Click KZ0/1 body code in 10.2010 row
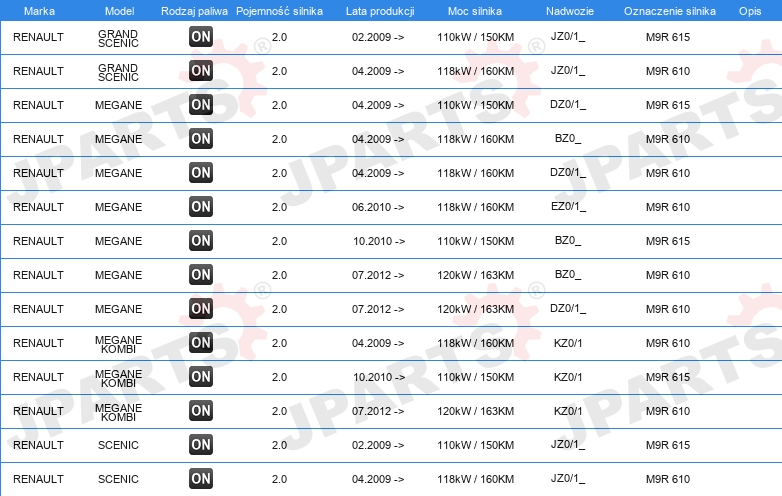Screen dimensions: 782x496 pos(568,377)
